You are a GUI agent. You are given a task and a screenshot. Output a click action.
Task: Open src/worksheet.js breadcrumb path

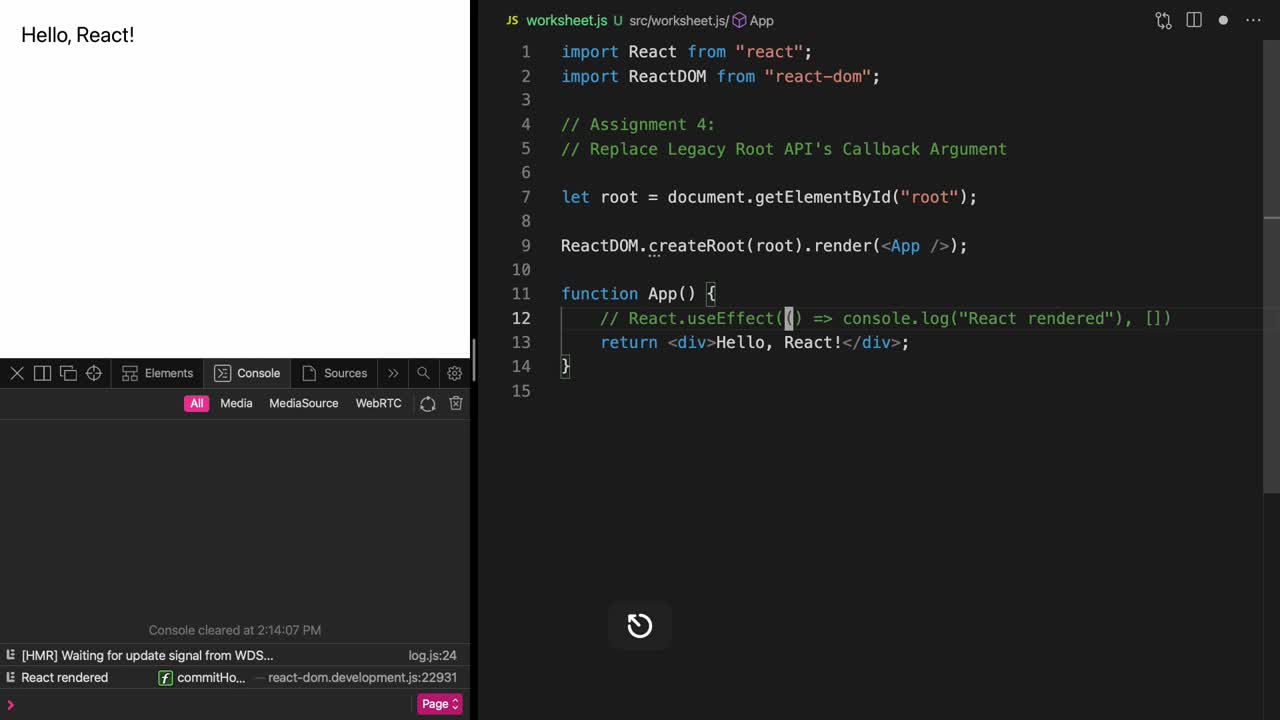[676, 20]
